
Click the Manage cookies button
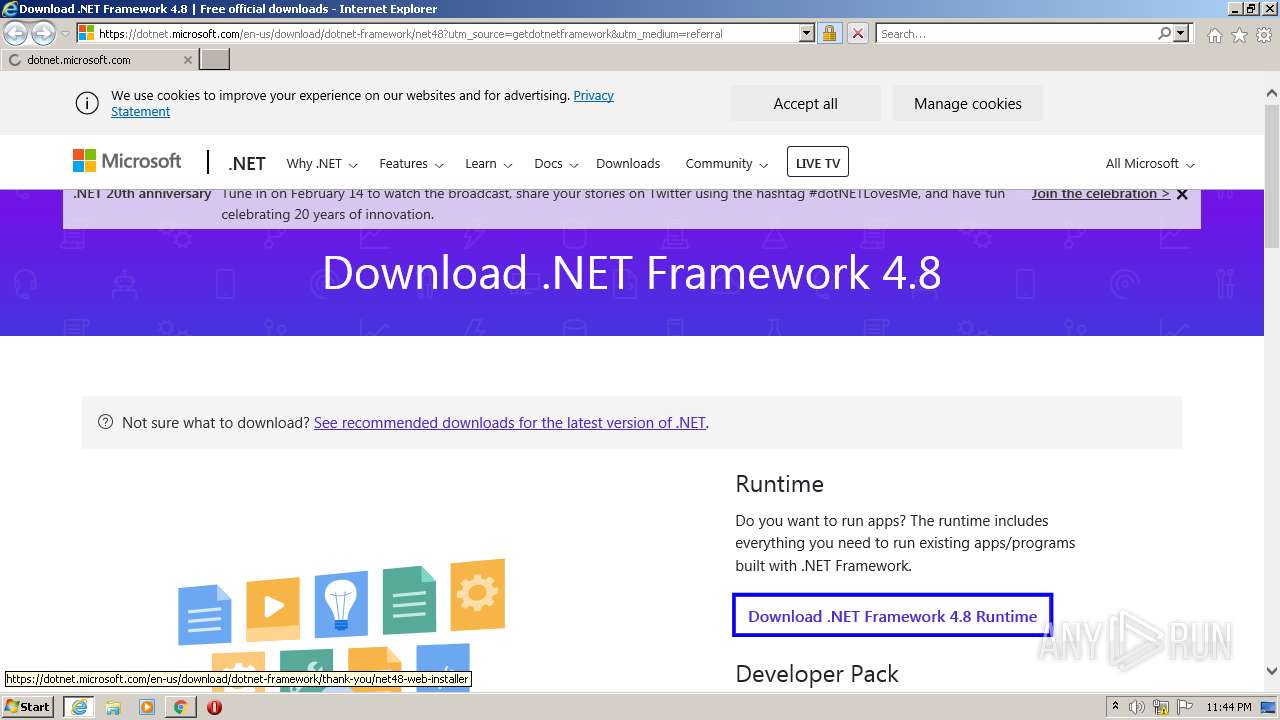[x=967, y=103]
